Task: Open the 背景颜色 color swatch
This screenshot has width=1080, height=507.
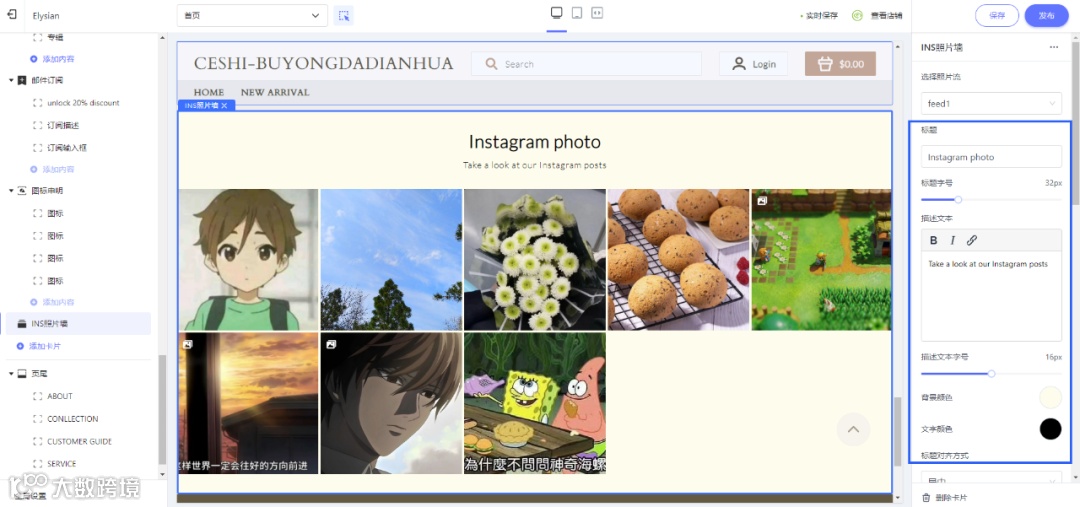Action: [x=1050, y=397]
